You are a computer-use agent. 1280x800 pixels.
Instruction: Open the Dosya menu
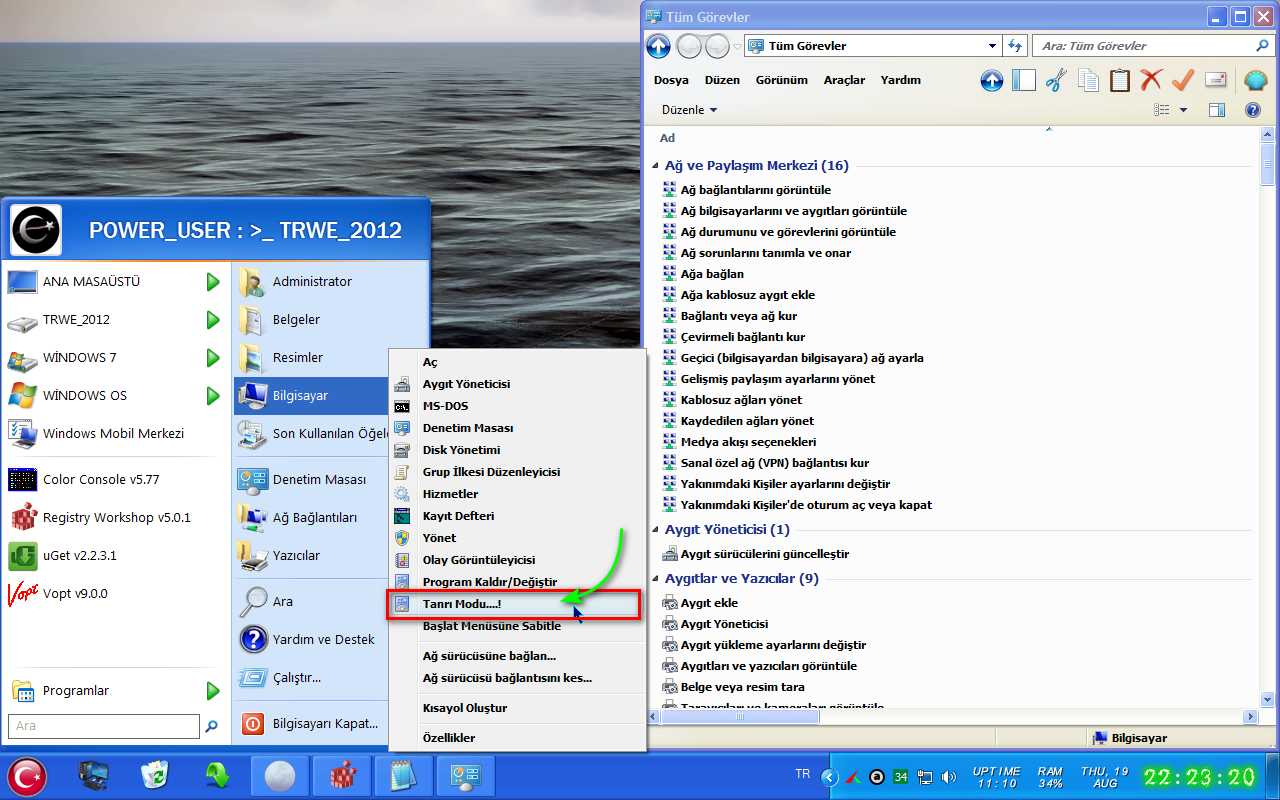(x=671, y=80)
